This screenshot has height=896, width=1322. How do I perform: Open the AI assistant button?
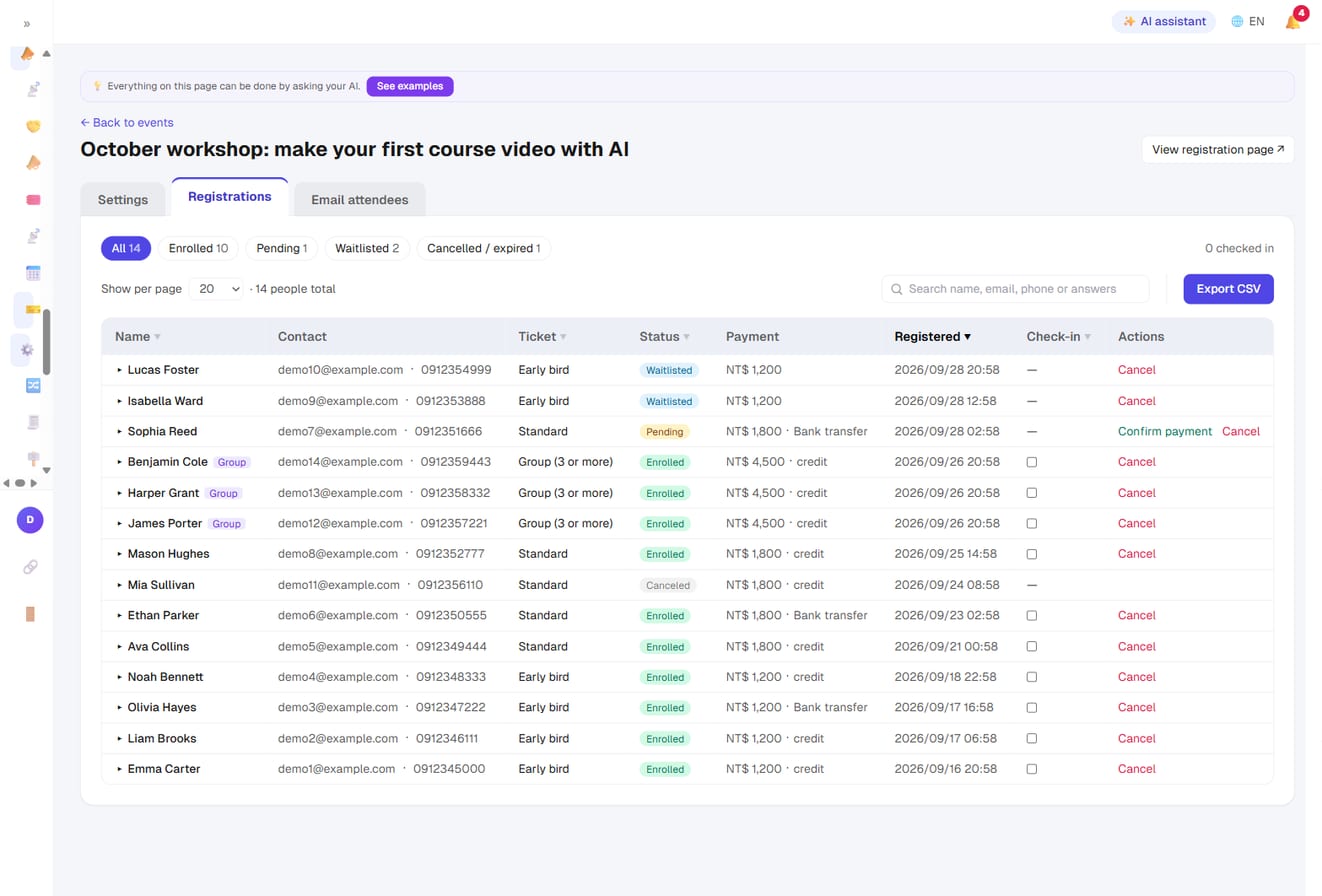(x=1163, y=21)
